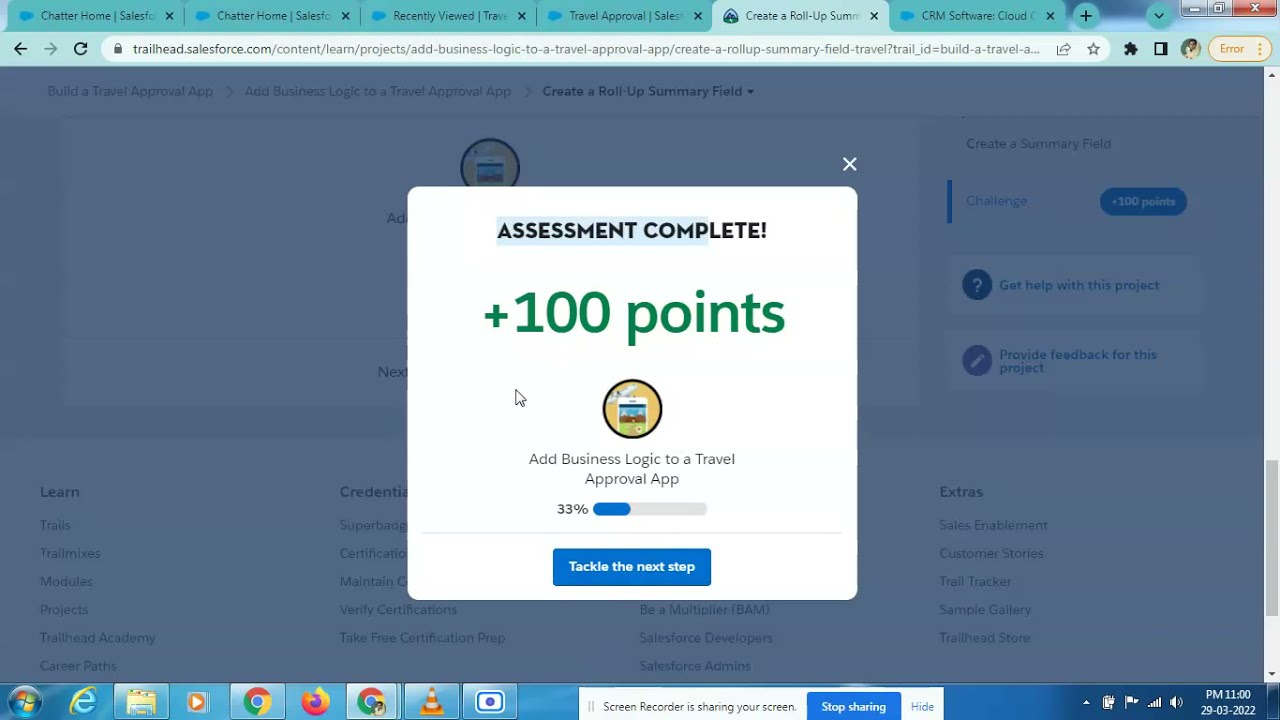Go back in browser history

click(x=21, y=49)
